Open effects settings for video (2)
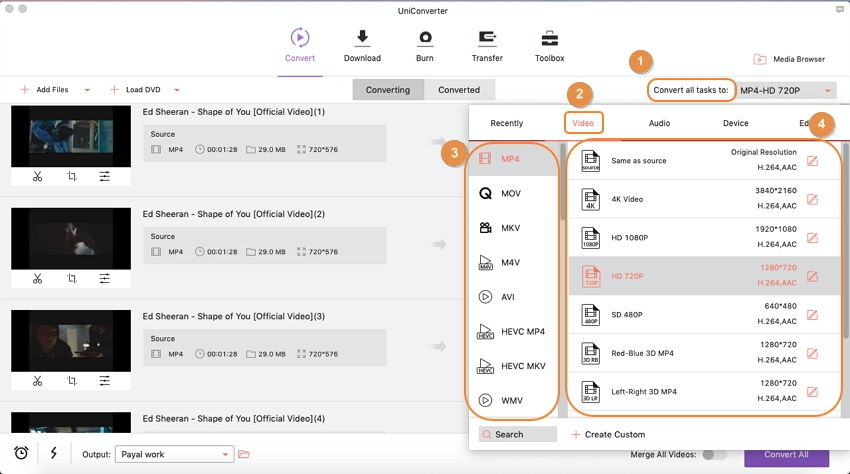Screen dimensions: 850x474 pos(105,279)
